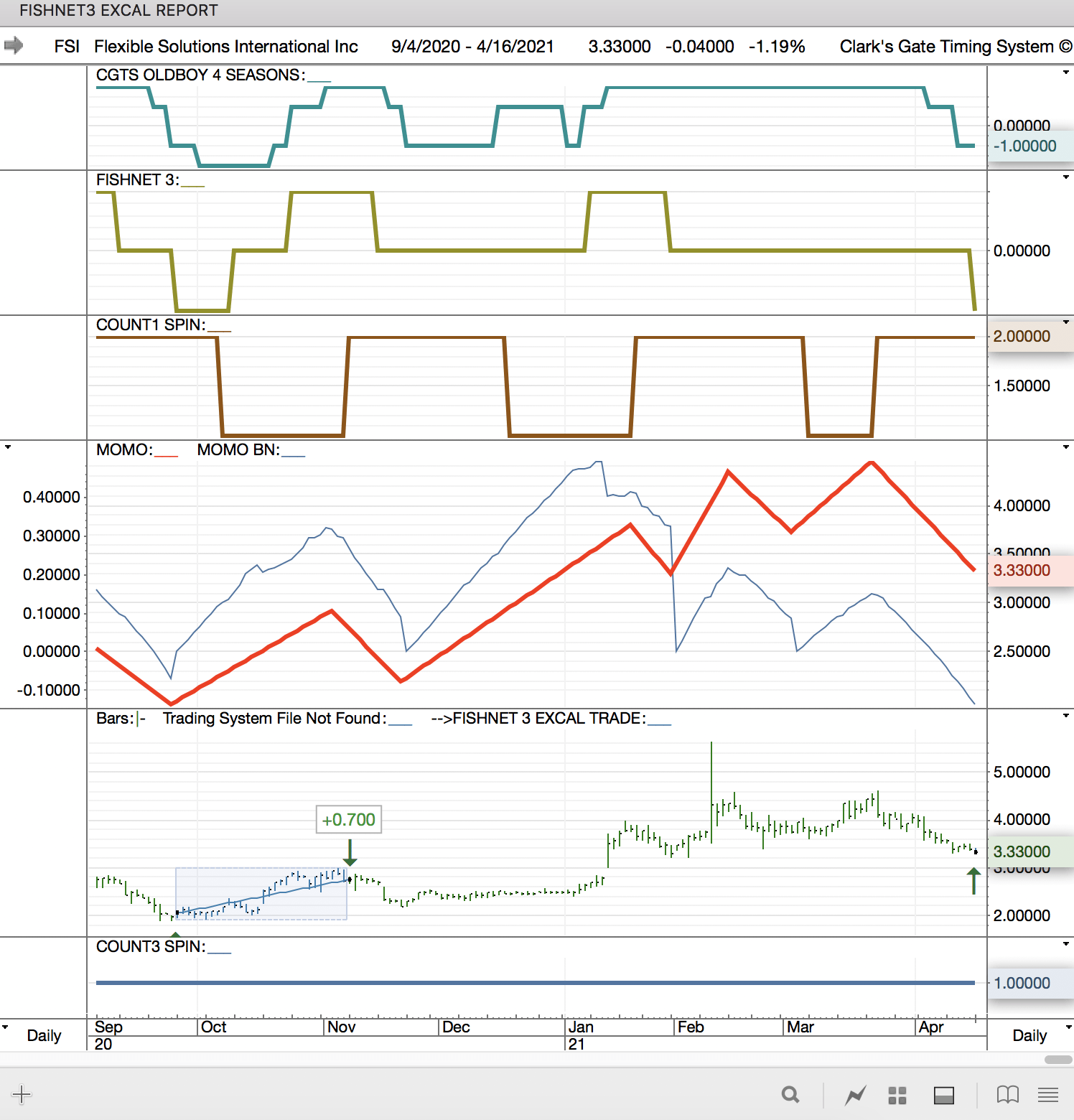Viewport: 1074px width, 1120px height.
Task: Open the FISHNET3 EXCAL REPORT tab
Action: tap(118, 11)
